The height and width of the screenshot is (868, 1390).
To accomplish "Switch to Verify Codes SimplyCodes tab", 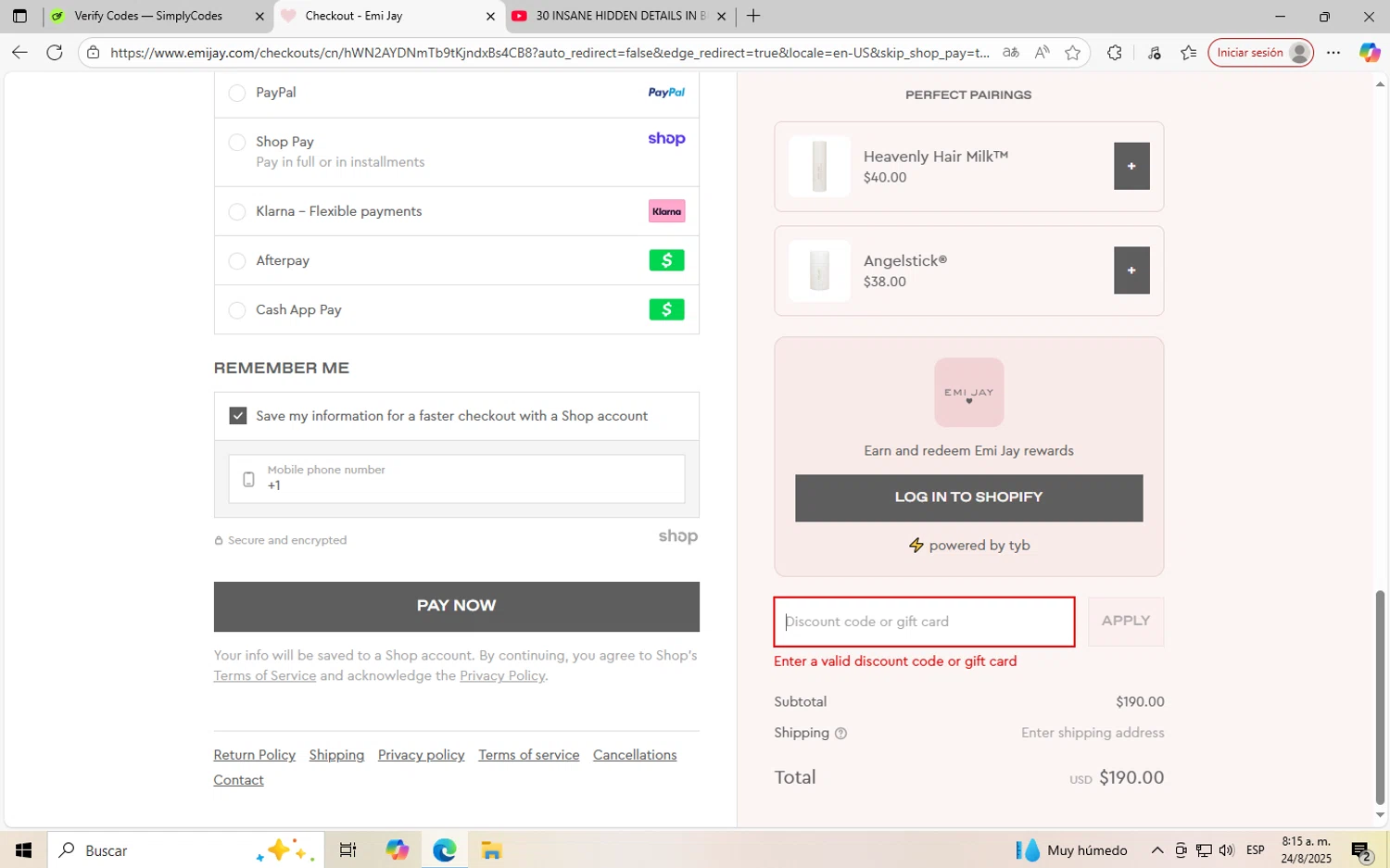I will click(x=148, y=16).
